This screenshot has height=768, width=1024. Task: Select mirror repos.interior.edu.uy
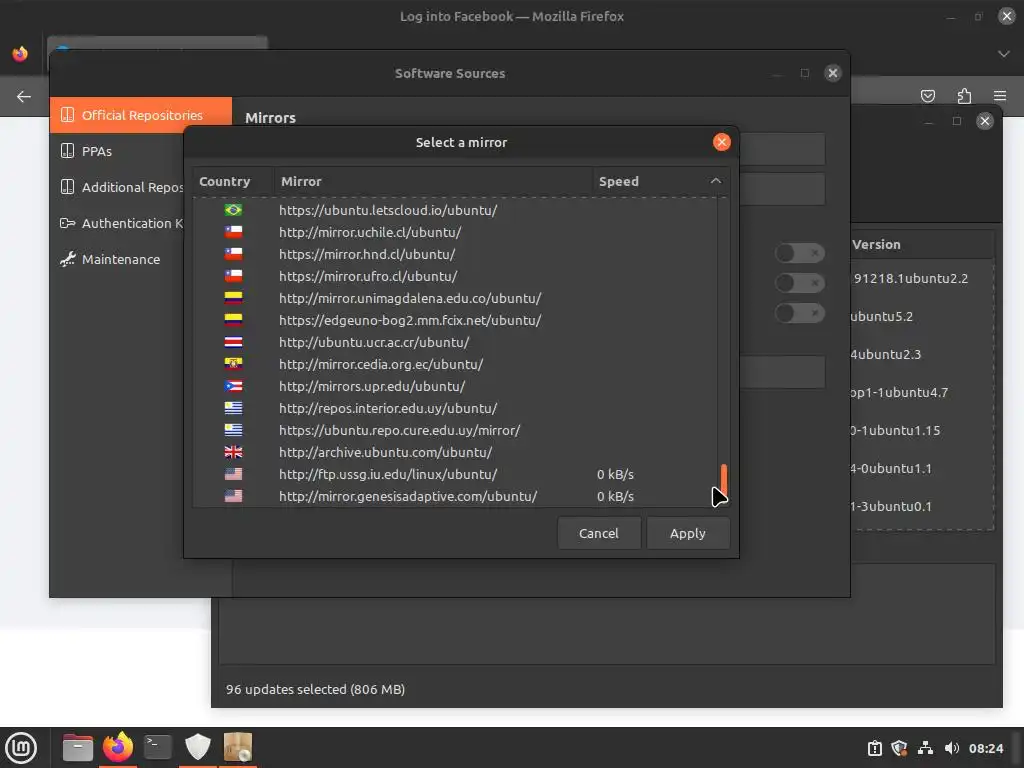pos(455,408)
